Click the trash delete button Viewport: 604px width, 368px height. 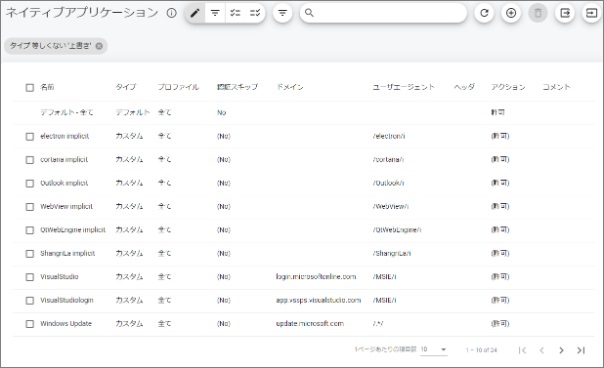click(x=538, y=13)
